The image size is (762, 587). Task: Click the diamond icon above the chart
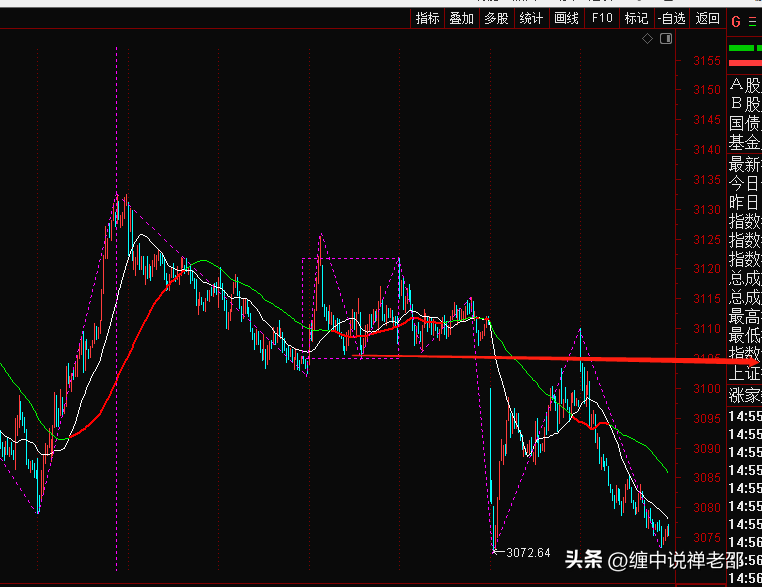[647, 38]
